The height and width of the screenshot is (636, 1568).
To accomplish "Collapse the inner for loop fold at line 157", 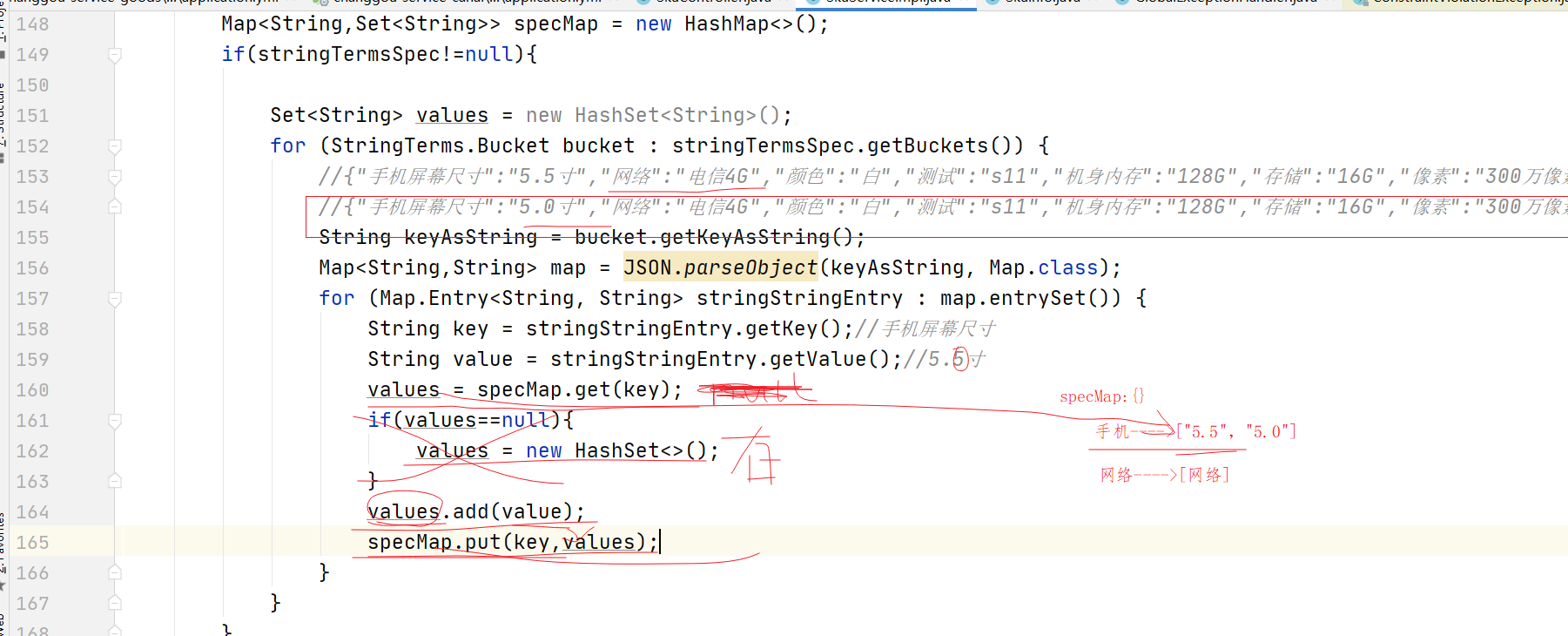I will pos(114,299).
